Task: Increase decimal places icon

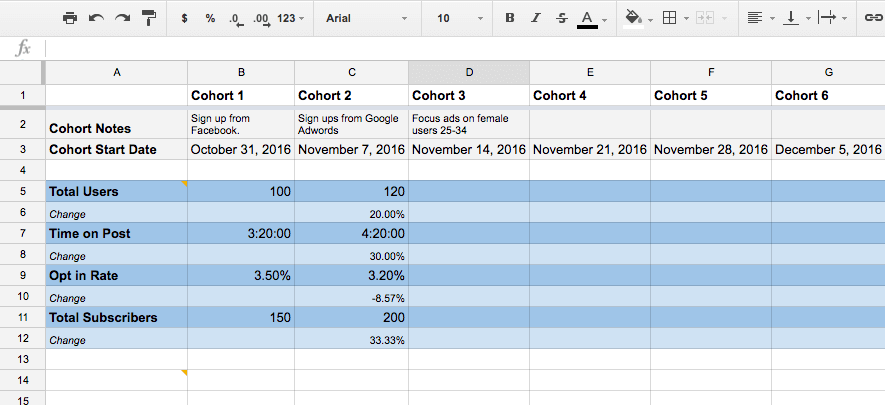Action: pos(262,19)
